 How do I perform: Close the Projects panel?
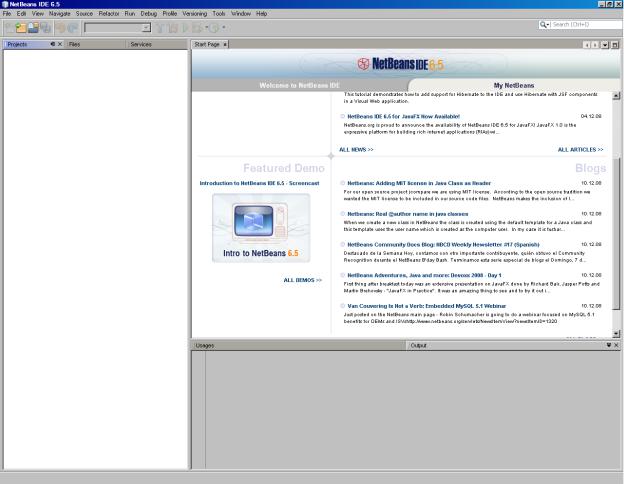click(x=60, y=44)
